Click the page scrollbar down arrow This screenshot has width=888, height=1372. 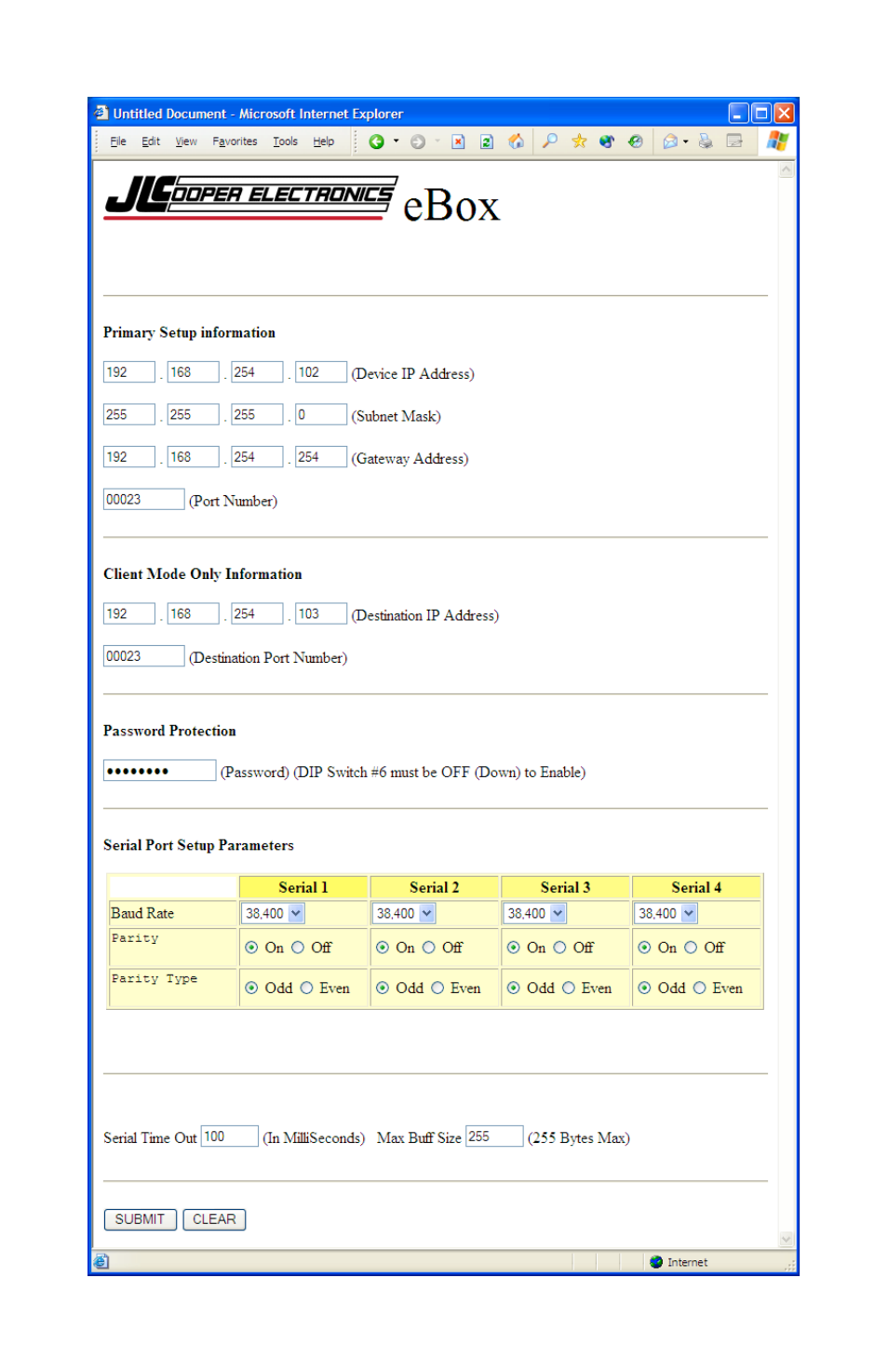(787, 1239)
